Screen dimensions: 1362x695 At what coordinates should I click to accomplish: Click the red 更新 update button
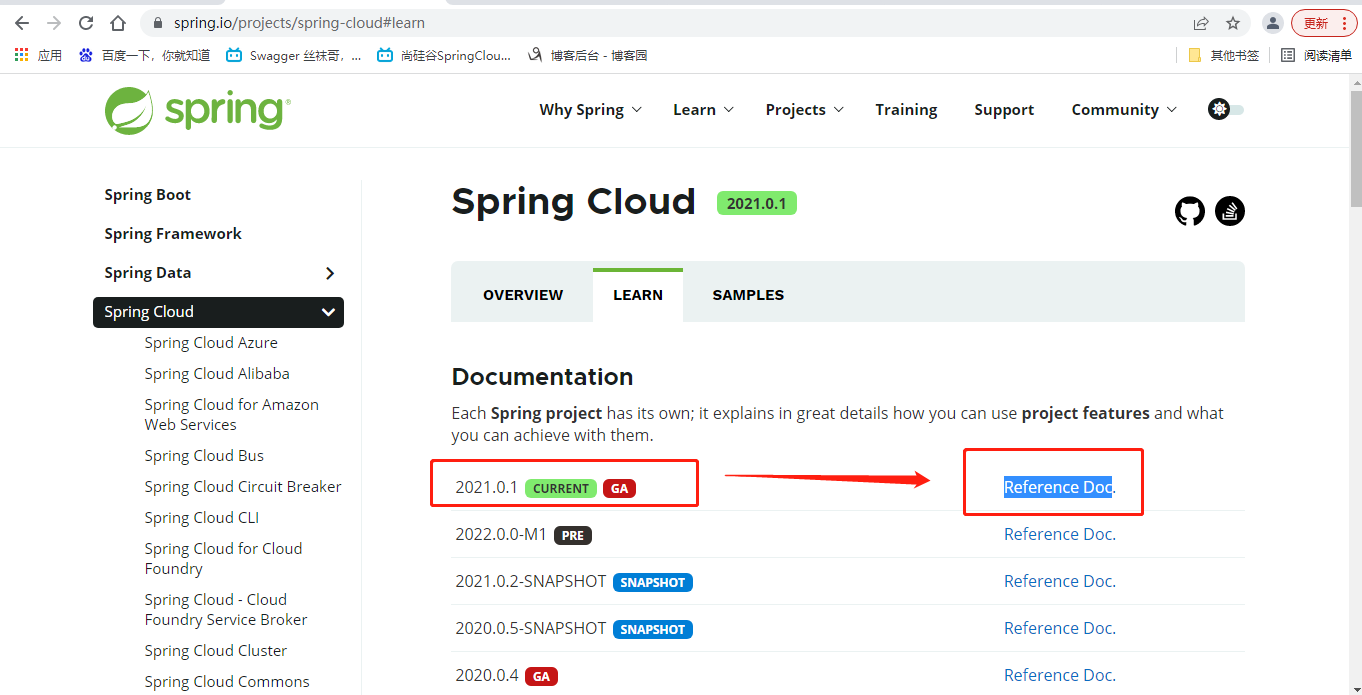(1324, 23)
